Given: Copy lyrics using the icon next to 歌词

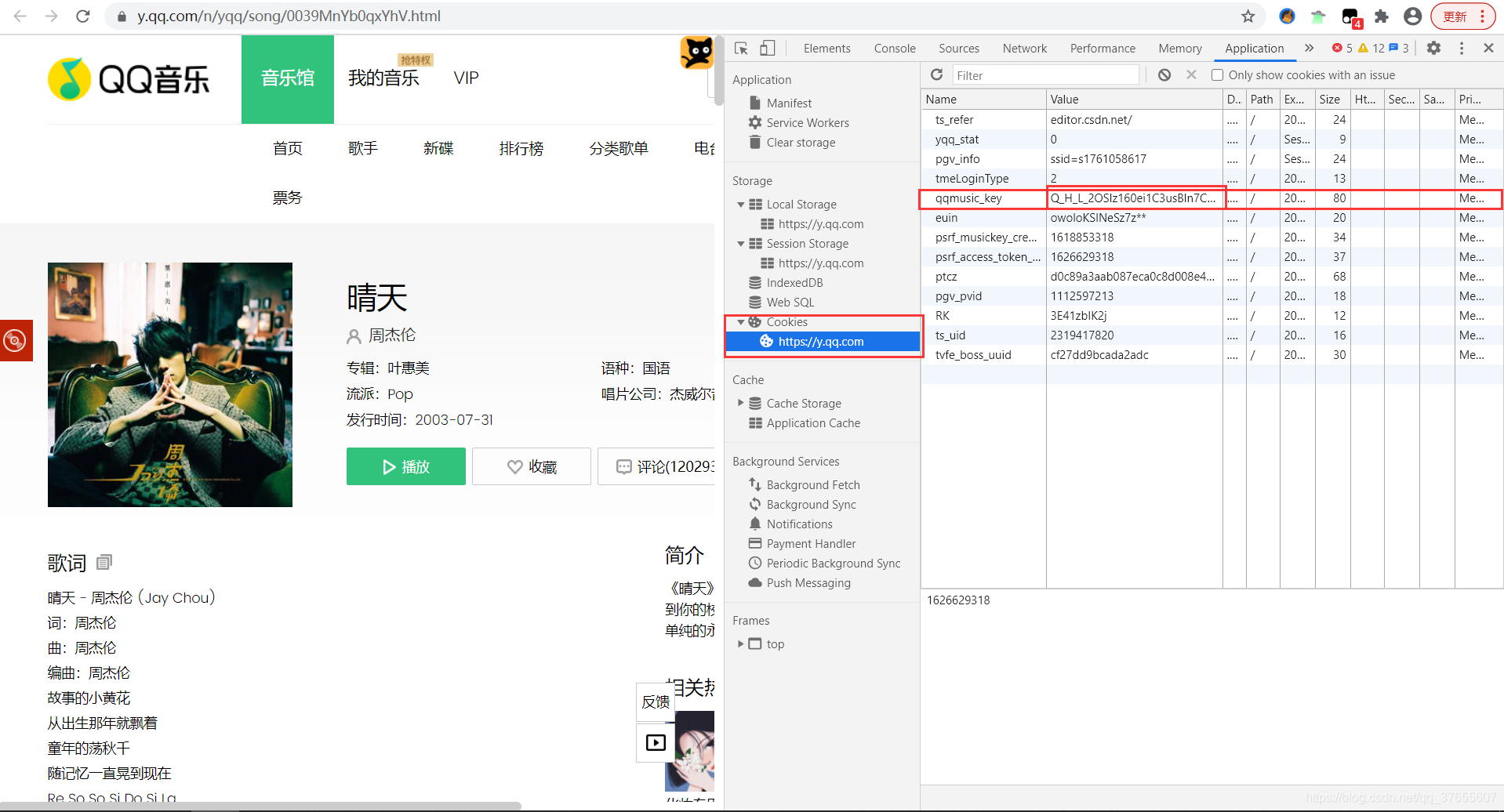Looking at the screenshot, I should point(104,562).
